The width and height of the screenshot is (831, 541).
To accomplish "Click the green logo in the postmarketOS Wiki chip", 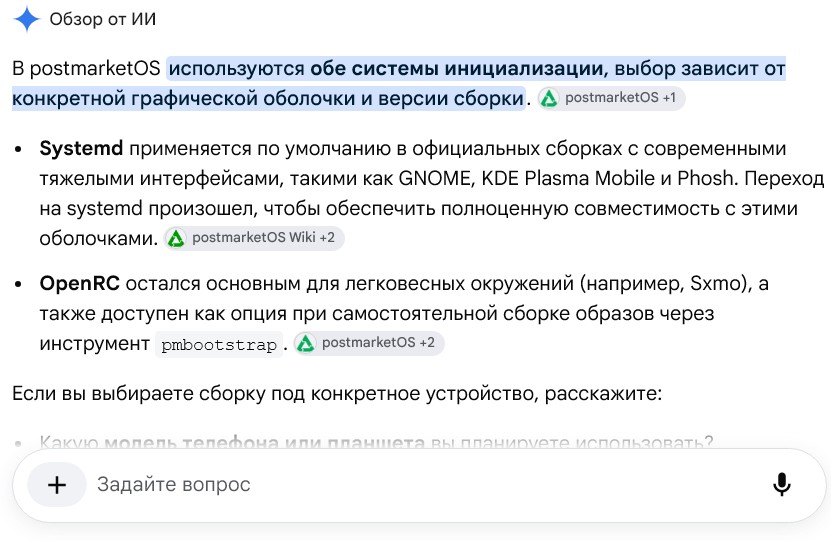I will (x=176, y=238).
